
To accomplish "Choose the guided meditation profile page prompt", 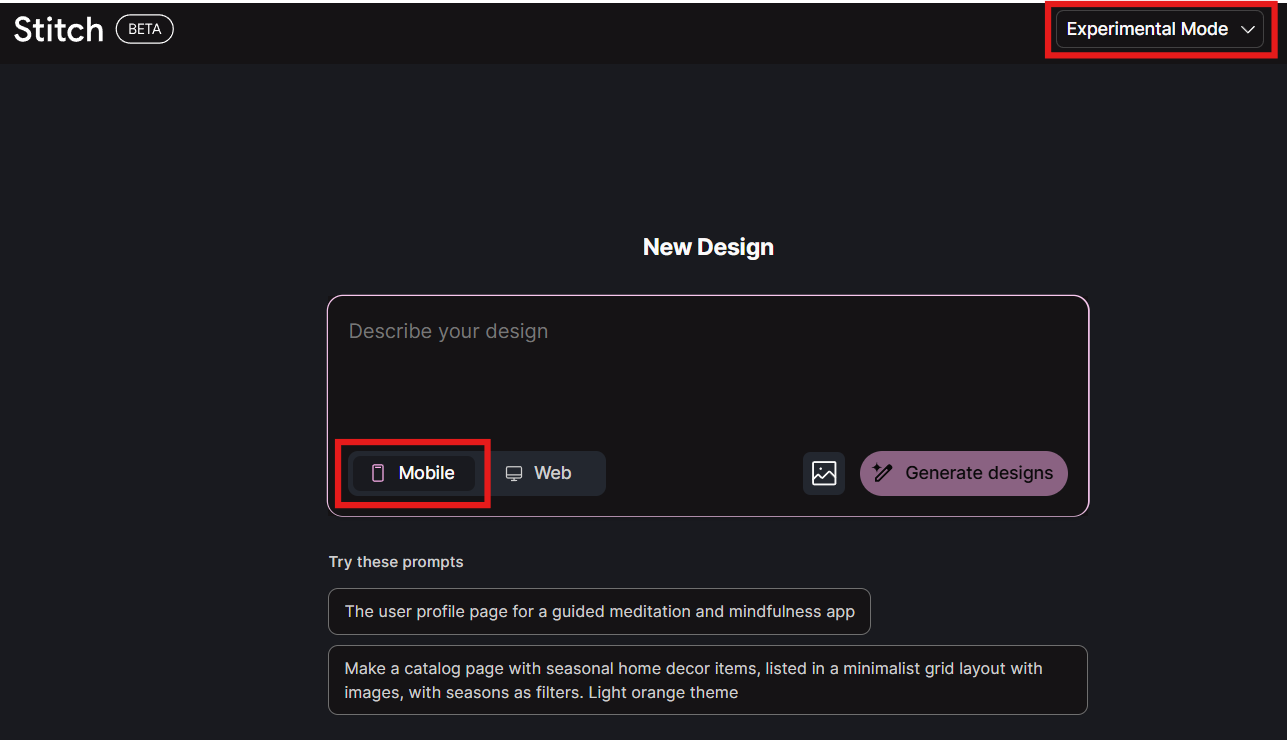I will click(x=599, y=611).
